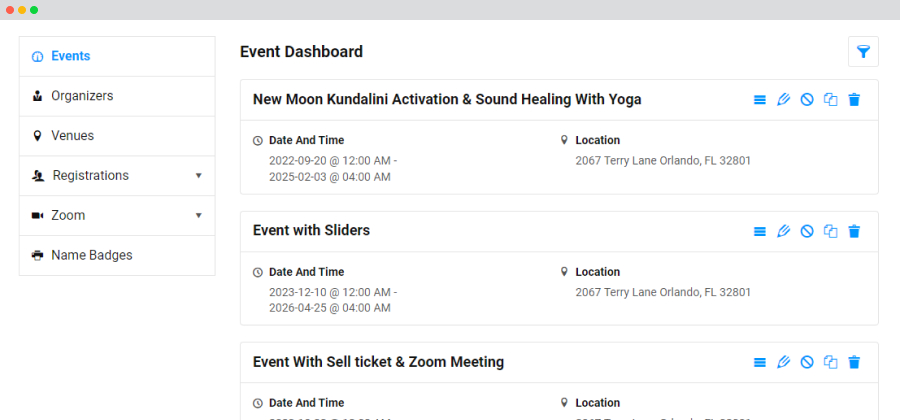The image size is (900, 420).
Task: Duplicate the New Moon Kundalini event
Action: (831, 100)
